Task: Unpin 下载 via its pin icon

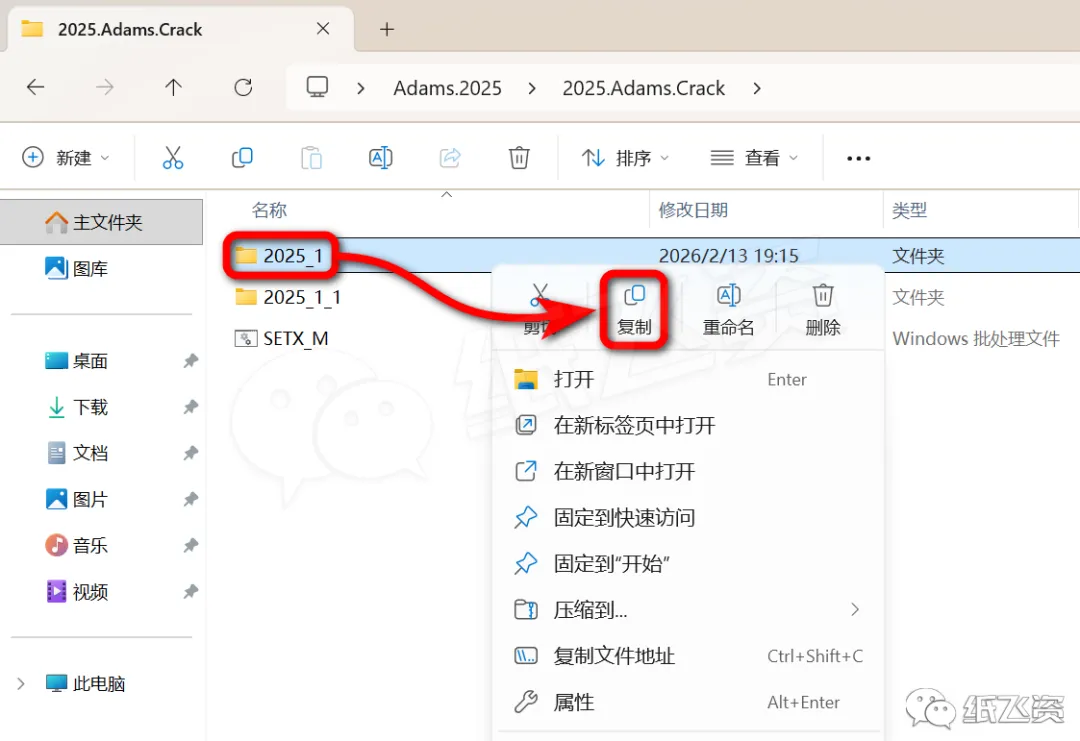Action: [x=191, y=406]
